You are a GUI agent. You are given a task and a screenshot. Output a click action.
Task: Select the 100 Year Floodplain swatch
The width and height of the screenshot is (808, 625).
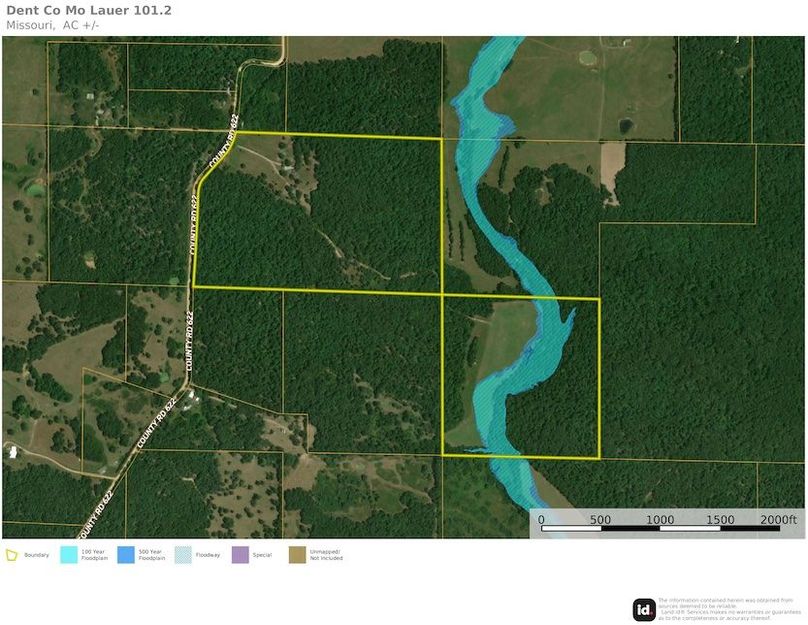[69, 554]
